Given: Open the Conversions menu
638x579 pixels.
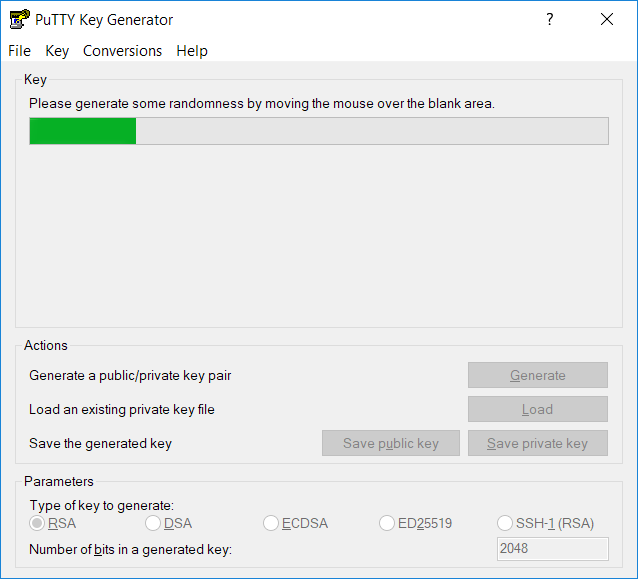Looking at the screenshot, I should [122, 51].
